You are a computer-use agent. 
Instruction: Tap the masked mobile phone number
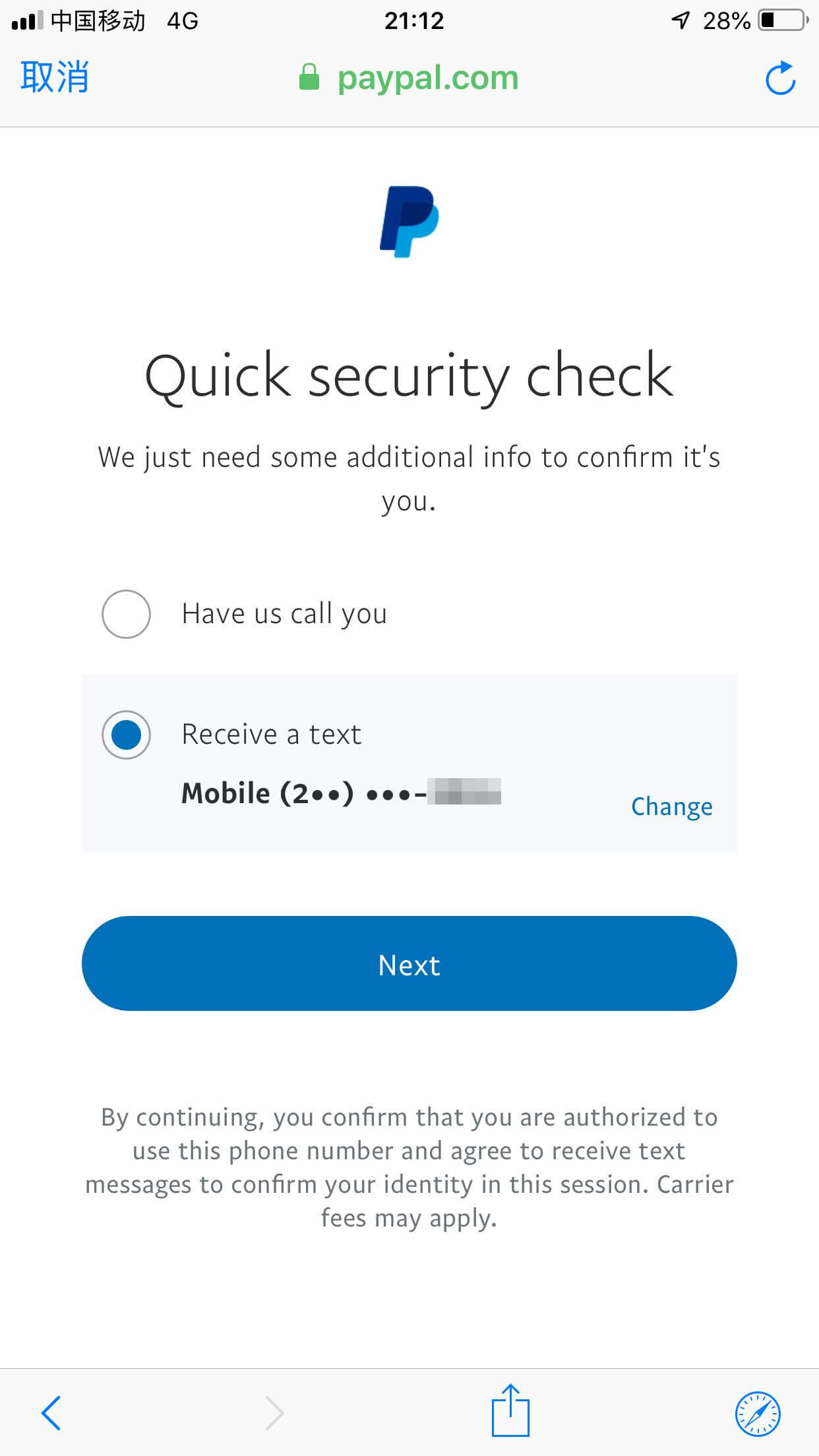coord(341,793)
